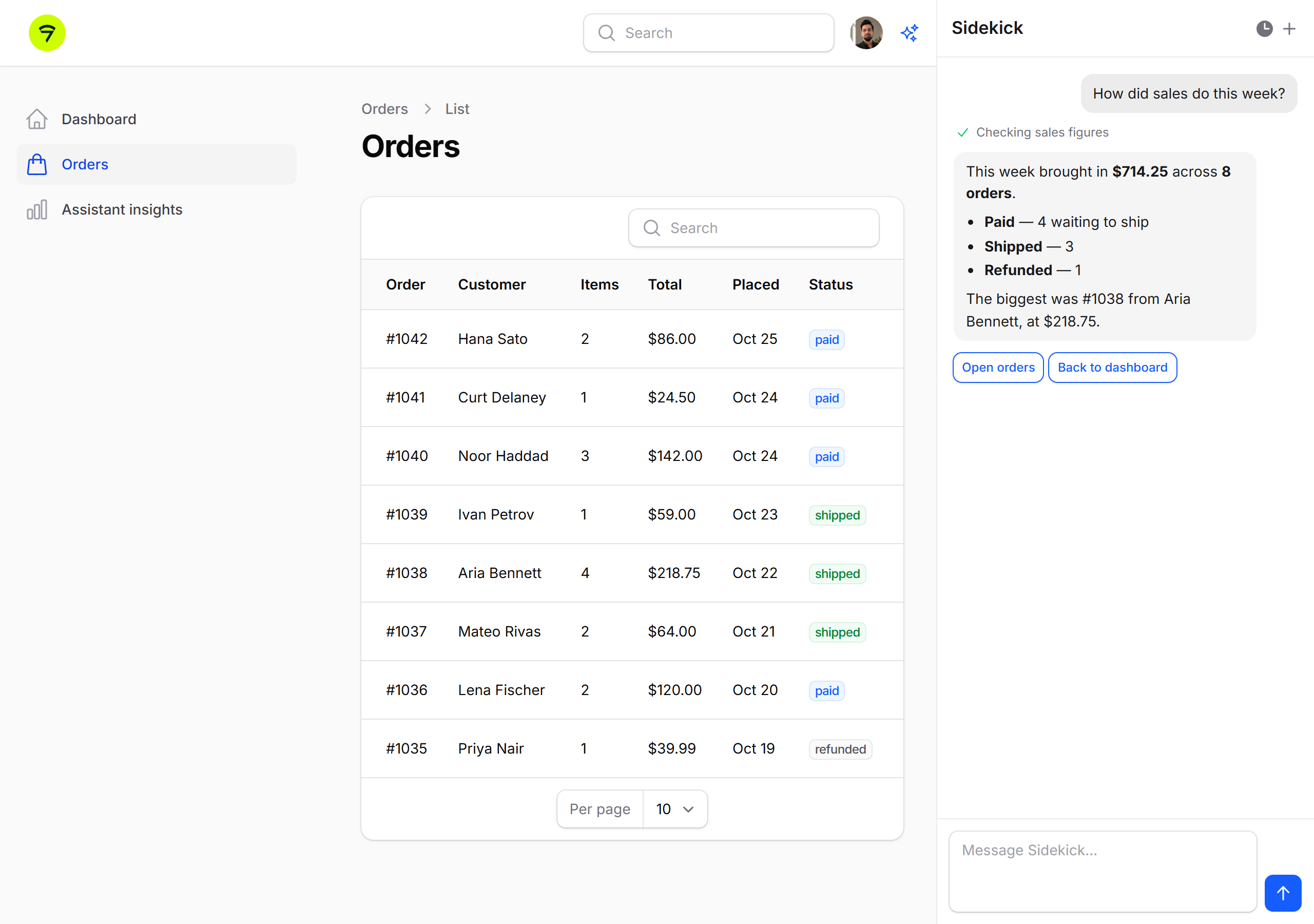Sort by the Total column header
This screenshot has height=924, width=1314.
664,284
